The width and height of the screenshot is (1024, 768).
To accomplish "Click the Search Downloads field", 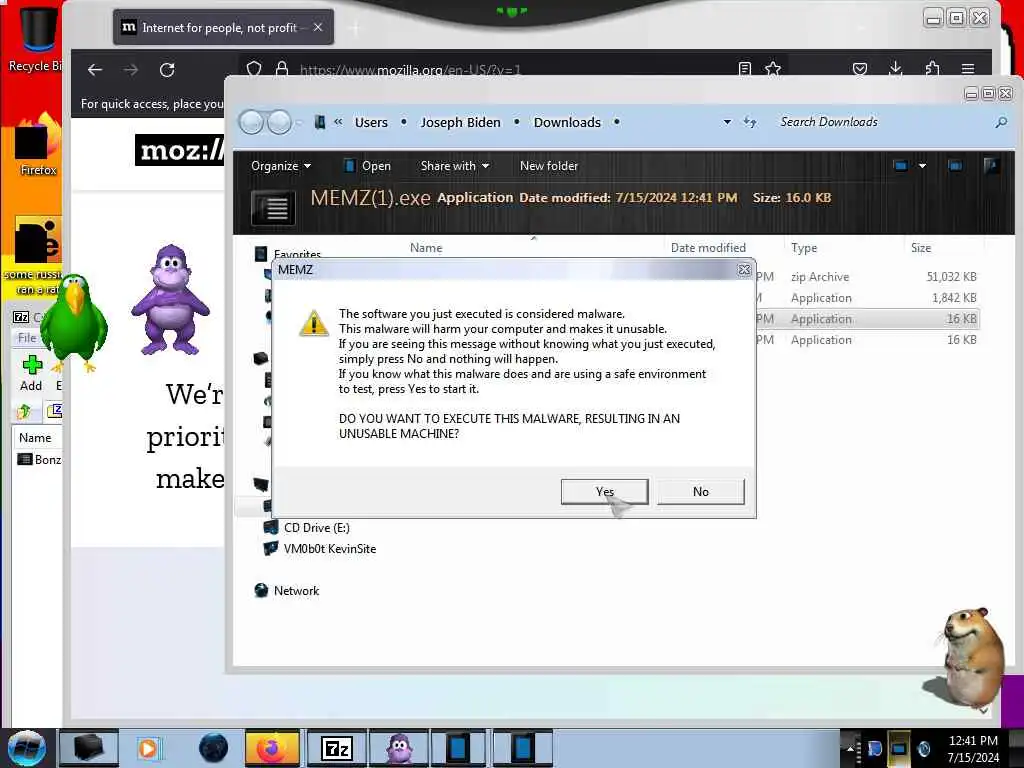I will [882, 122].
